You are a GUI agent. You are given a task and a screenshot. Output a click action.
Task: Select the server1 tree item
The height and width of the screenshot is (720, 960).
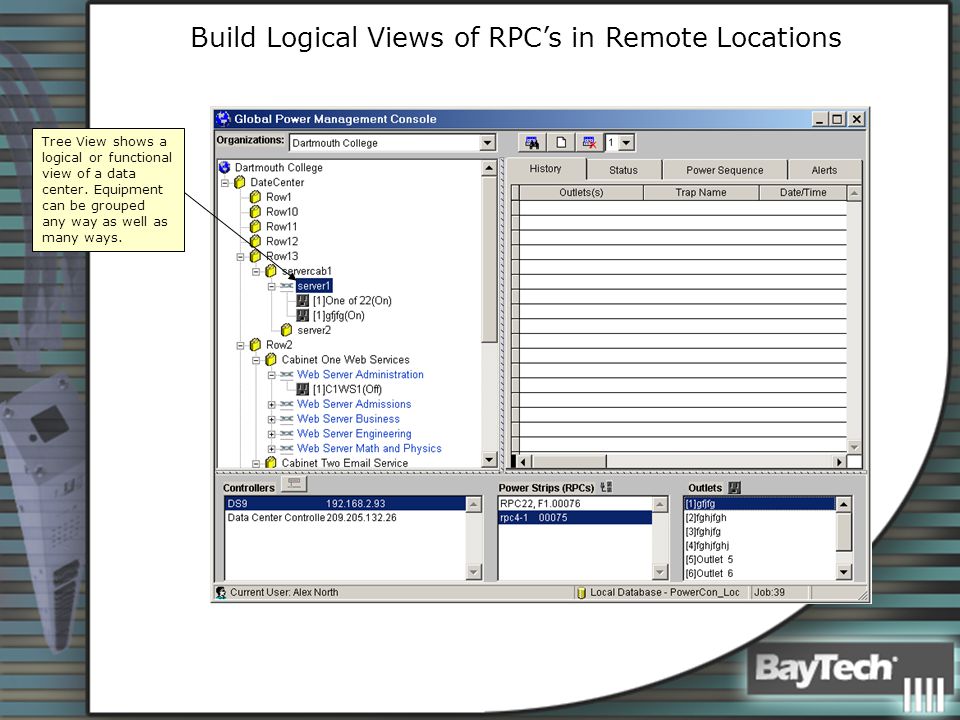point(313,286)
